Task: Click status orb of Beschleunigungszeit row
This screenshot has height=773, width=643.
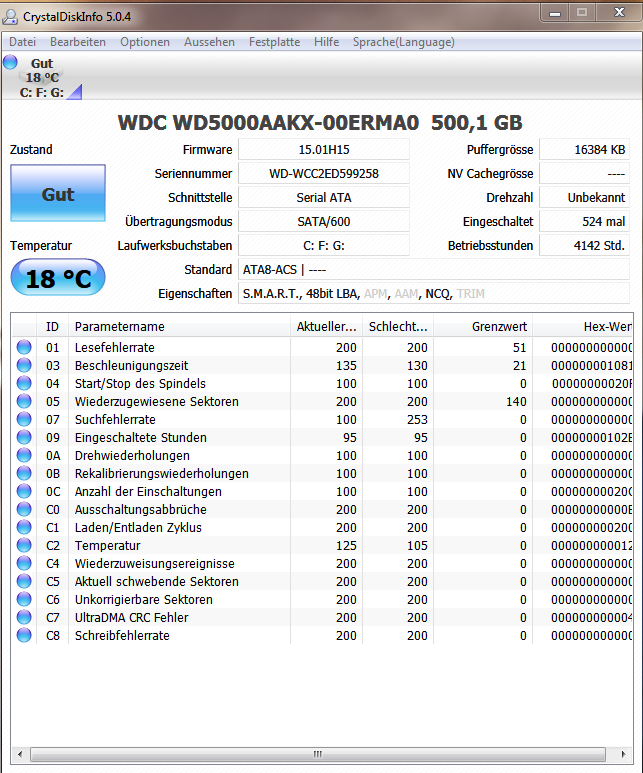Action: click(x=24, y=365)
